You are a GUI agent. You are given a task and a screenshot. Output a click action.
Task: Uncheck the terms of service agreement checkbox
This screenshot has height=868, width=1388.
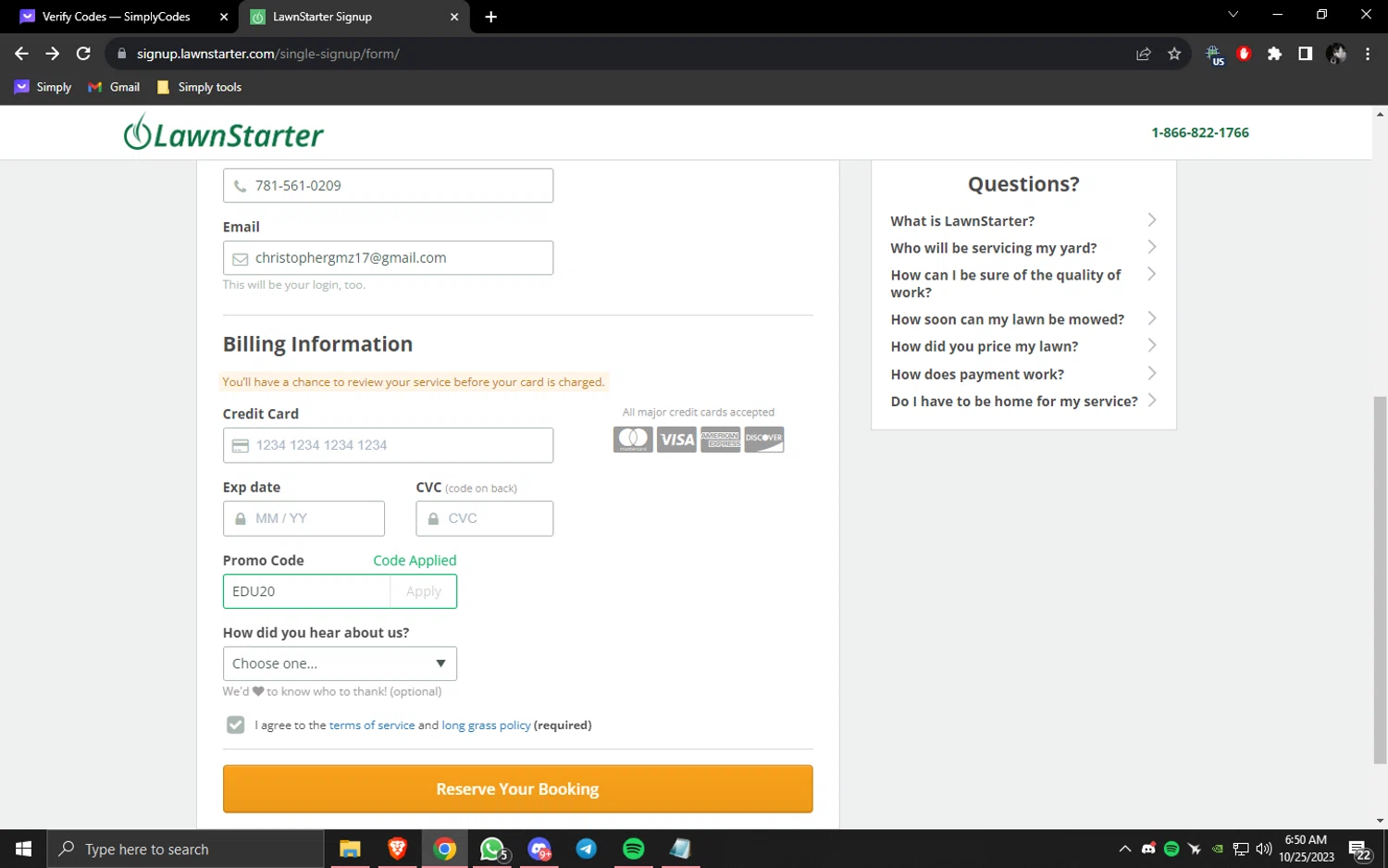(x=235, y=725)
